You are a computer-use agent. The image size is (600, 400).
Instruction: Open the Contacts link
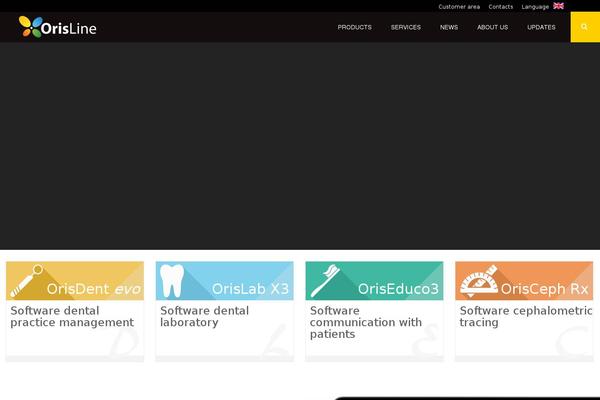[501, 7]
